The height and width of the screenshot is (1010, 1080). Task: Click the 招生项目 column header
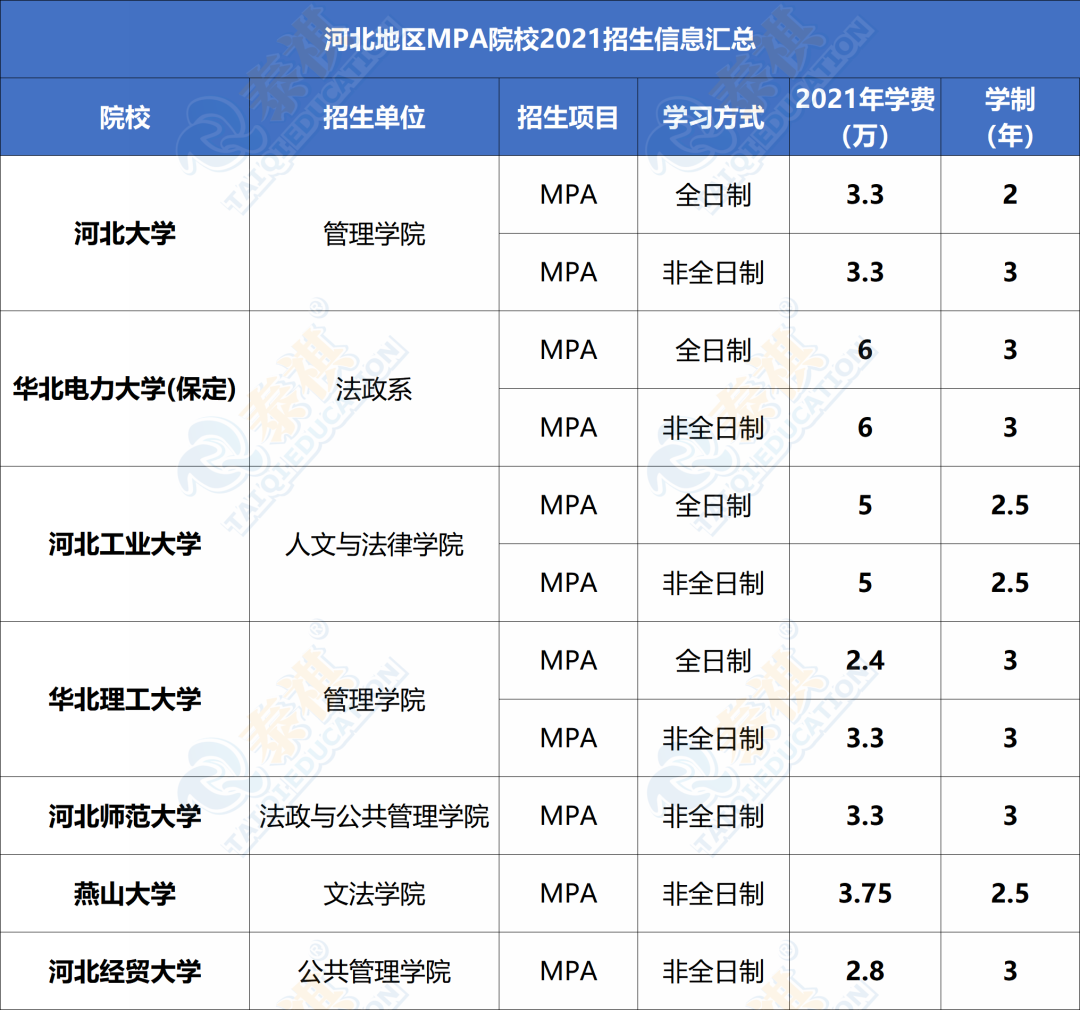(568, 118)
